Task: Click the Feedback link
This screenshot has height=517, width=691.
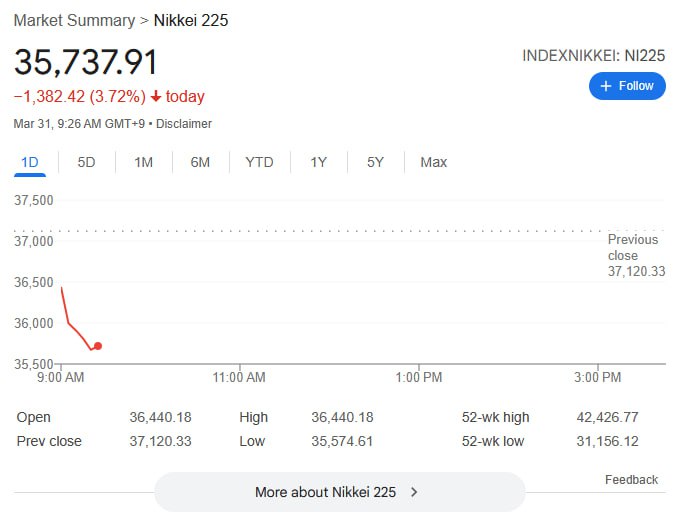Action: (631, 480)
